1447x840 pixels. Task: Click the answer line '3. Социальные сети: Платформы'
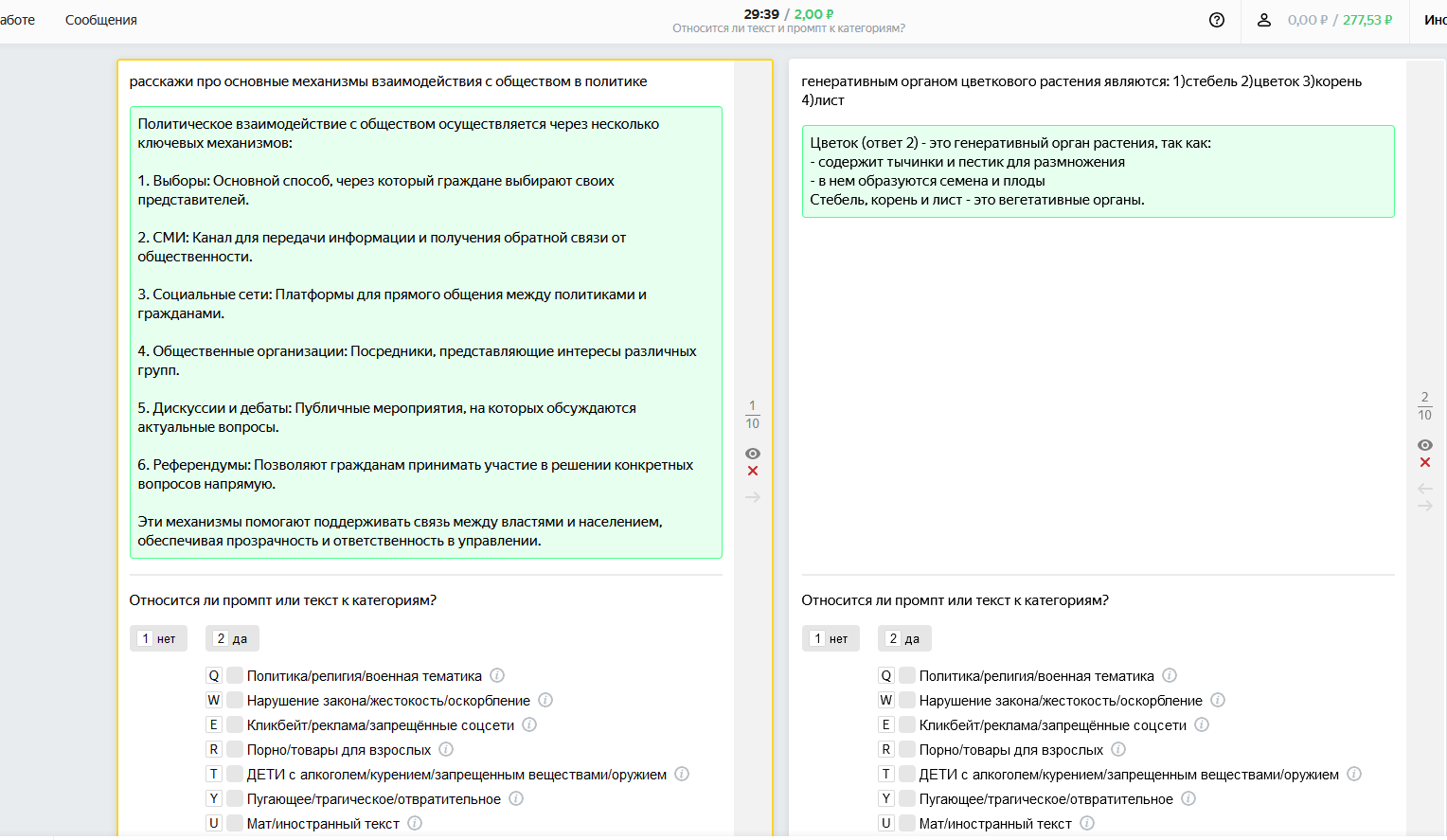click(392, 304)
